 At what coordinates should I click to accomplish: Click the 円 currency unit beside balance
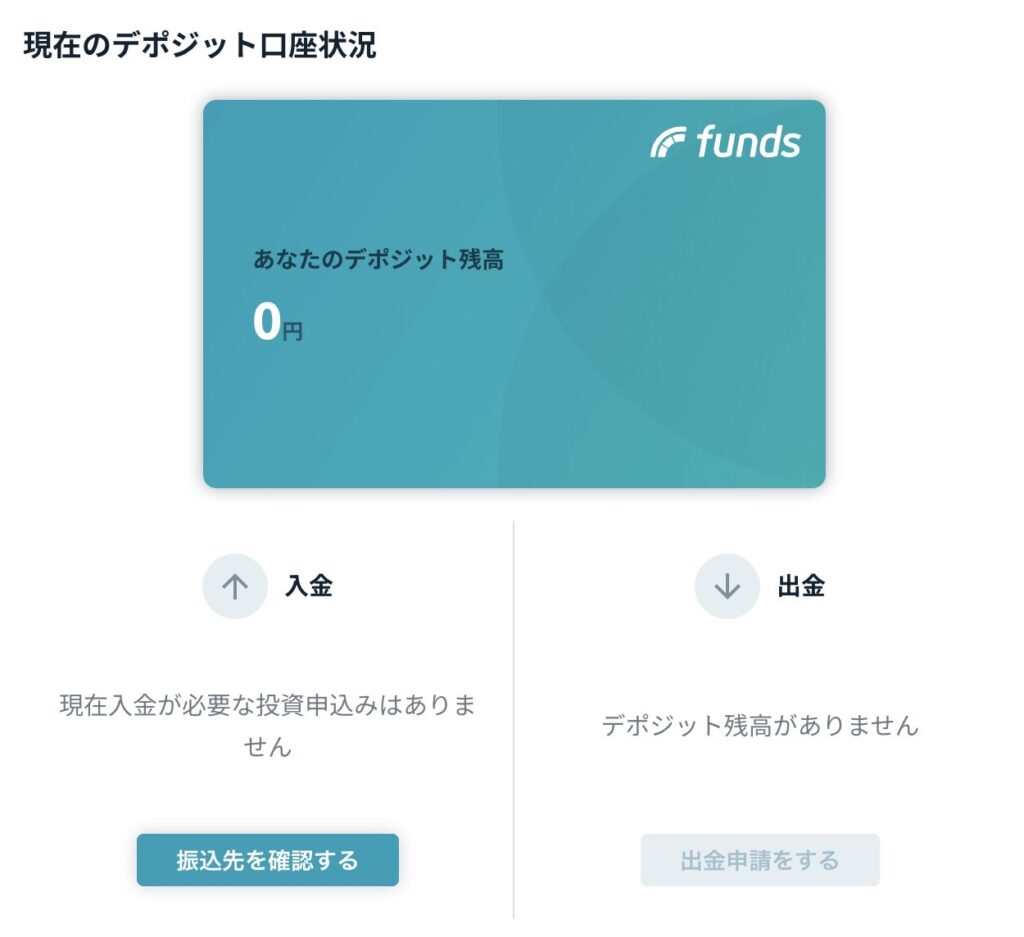[292, 331]
